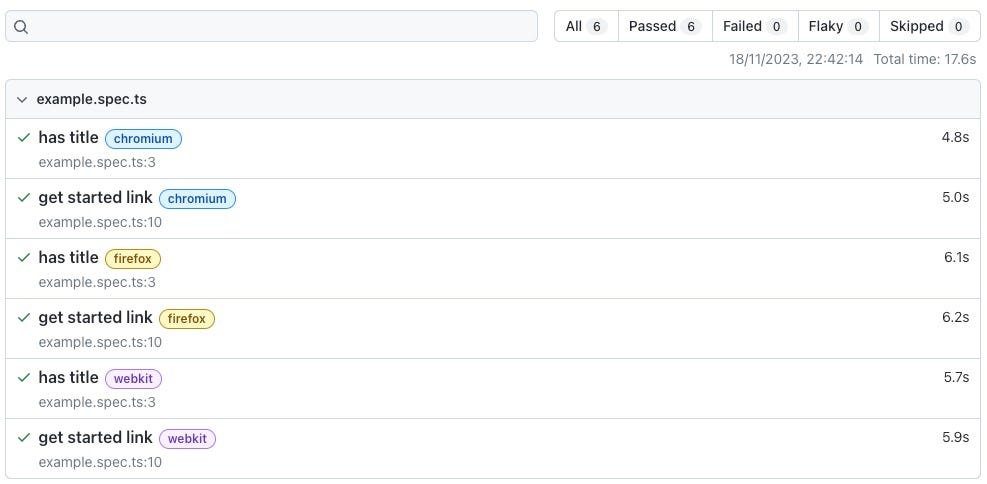Click the chromium badge on has title
Image resolution: width=987 pixels, height=484 pixels.
144,139
